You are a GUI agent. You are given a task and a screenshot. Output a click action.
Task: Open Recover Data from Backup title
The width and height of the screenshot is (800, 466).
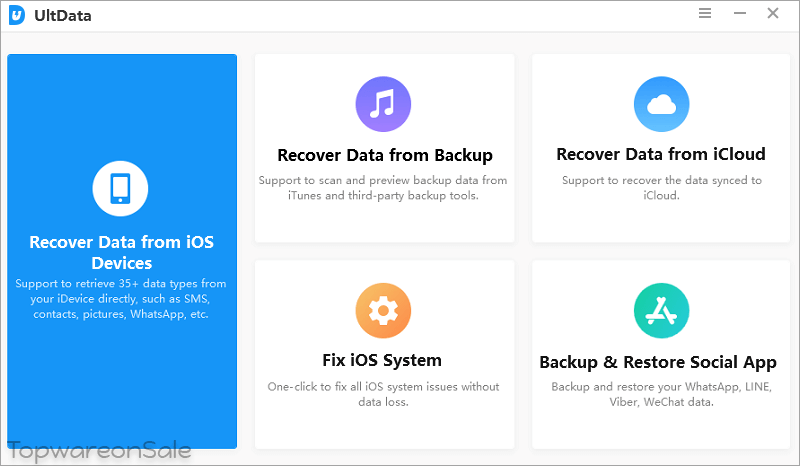pos(385,155)
